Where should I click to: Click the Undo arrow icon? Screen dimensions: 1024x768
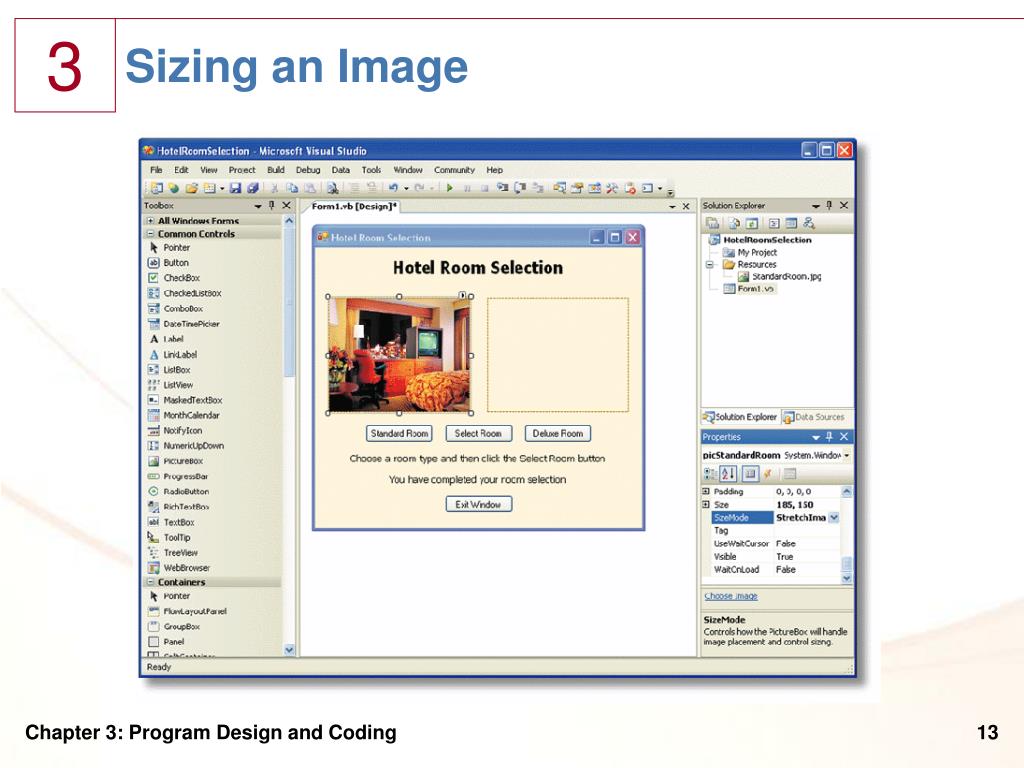coord(393,188)
